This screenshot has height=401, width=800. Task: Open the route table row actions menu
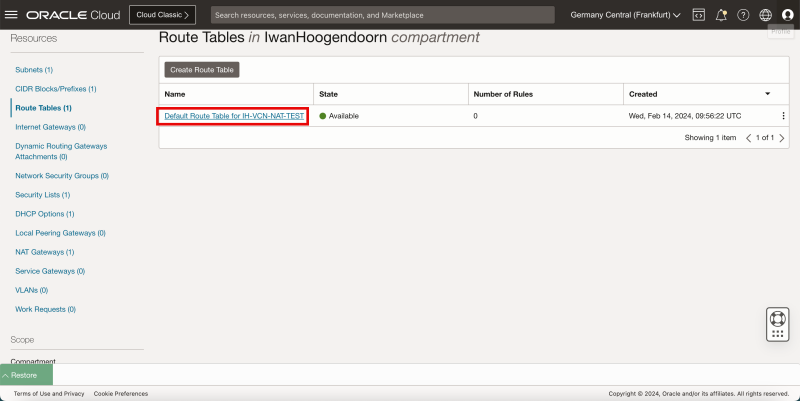point(783,116)
